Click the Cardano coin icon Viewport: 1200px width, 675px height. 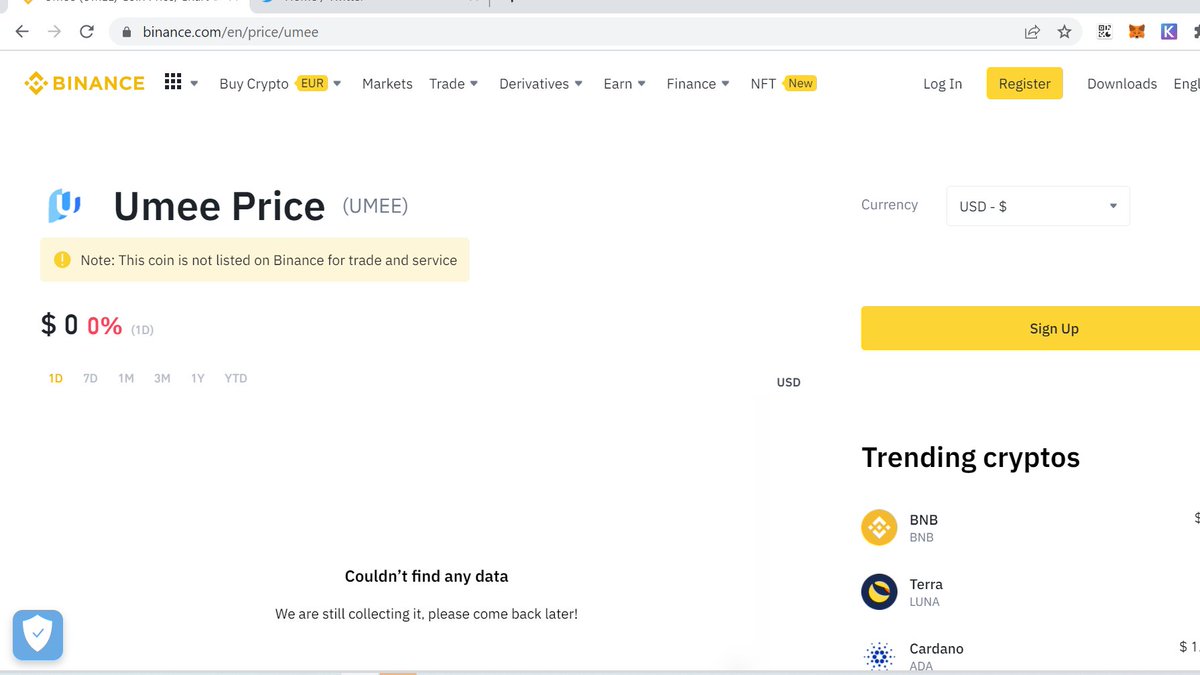point(879,656)
